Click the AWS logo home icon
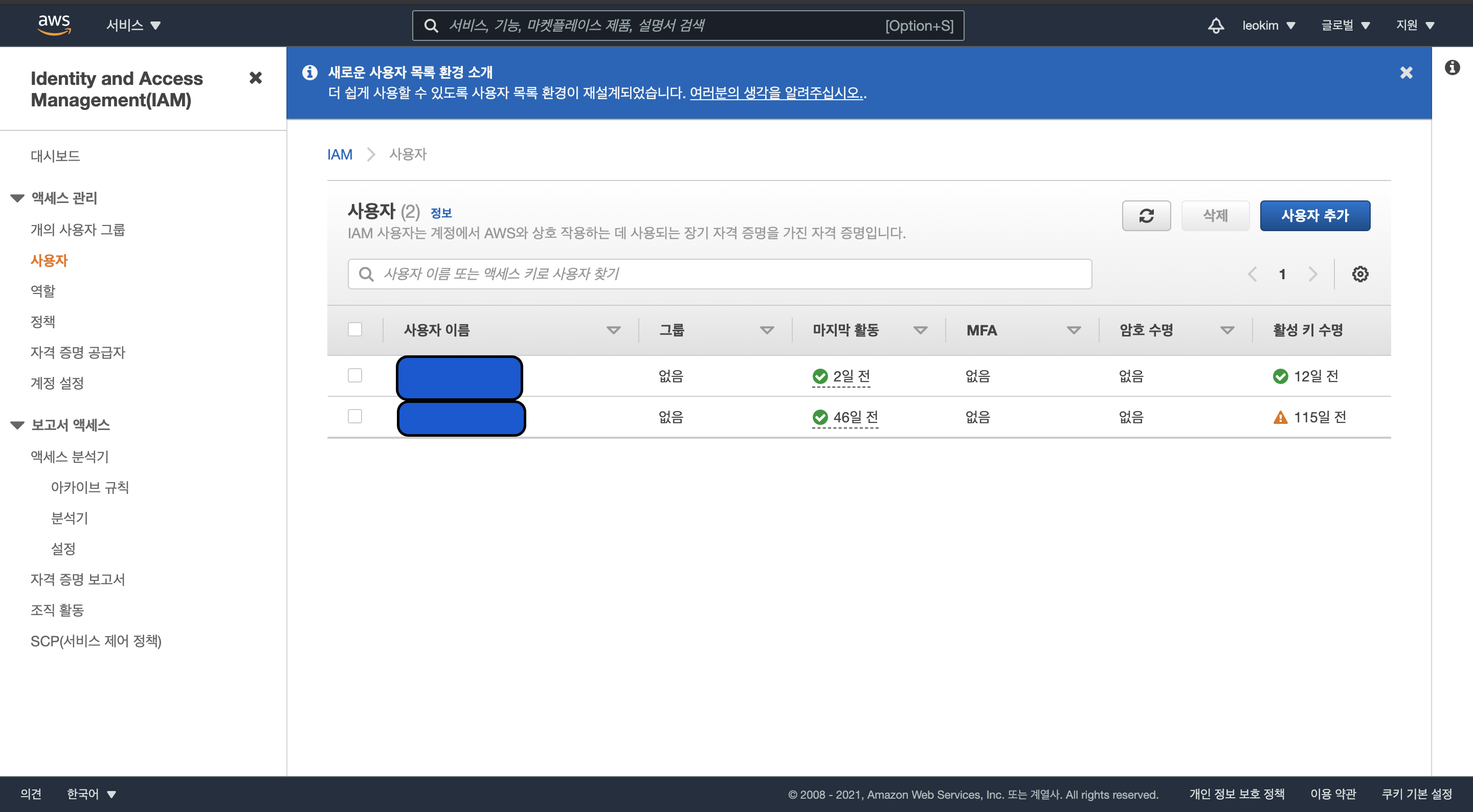The width and height of the screenshot is (1473, 812). pyautogui.click(x=54, y=25)
